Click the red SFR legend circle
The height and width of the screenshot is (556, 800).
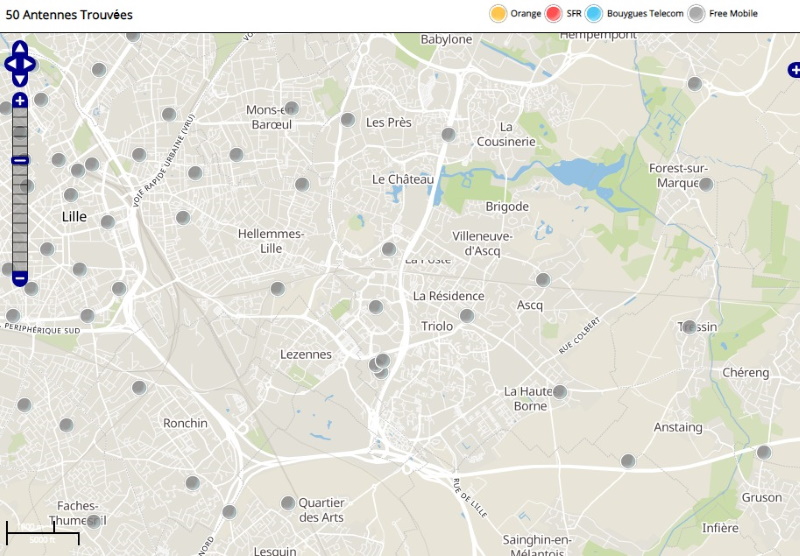[553, 13]
